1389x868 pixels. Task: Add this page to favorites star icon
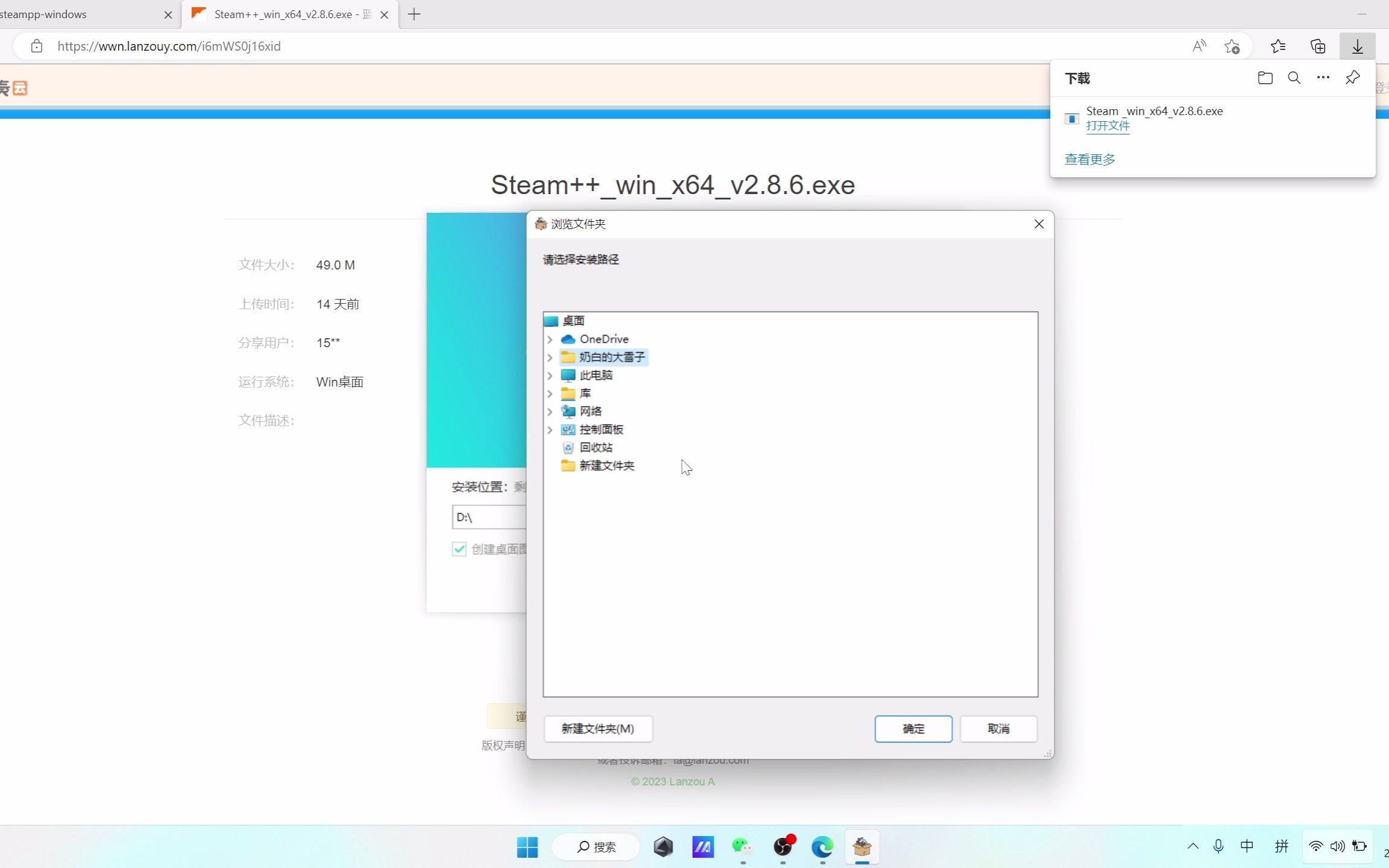(1232, 46)
